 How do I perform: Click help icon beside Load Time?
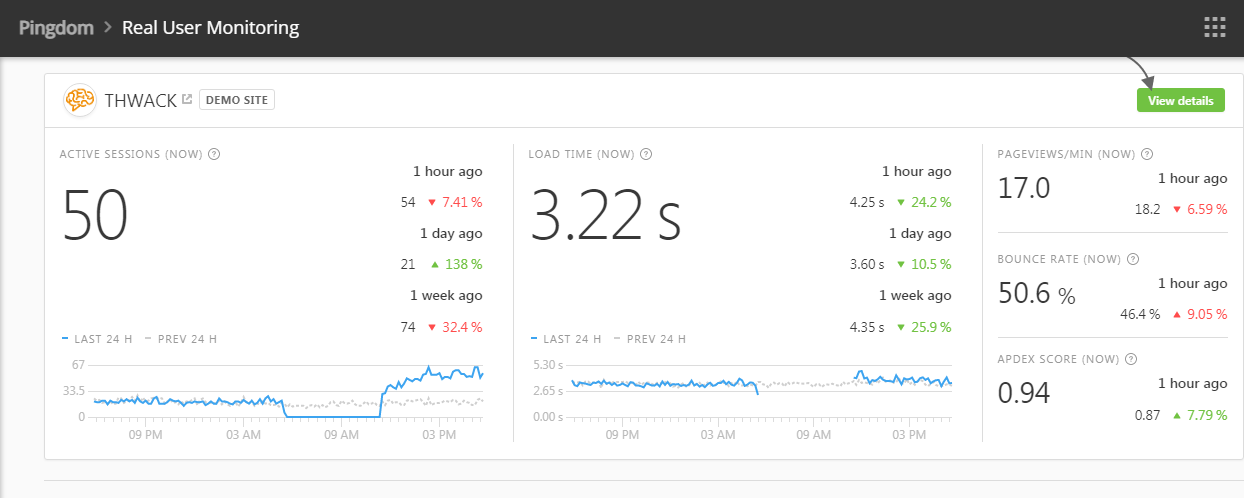click(x=646, y=154)
